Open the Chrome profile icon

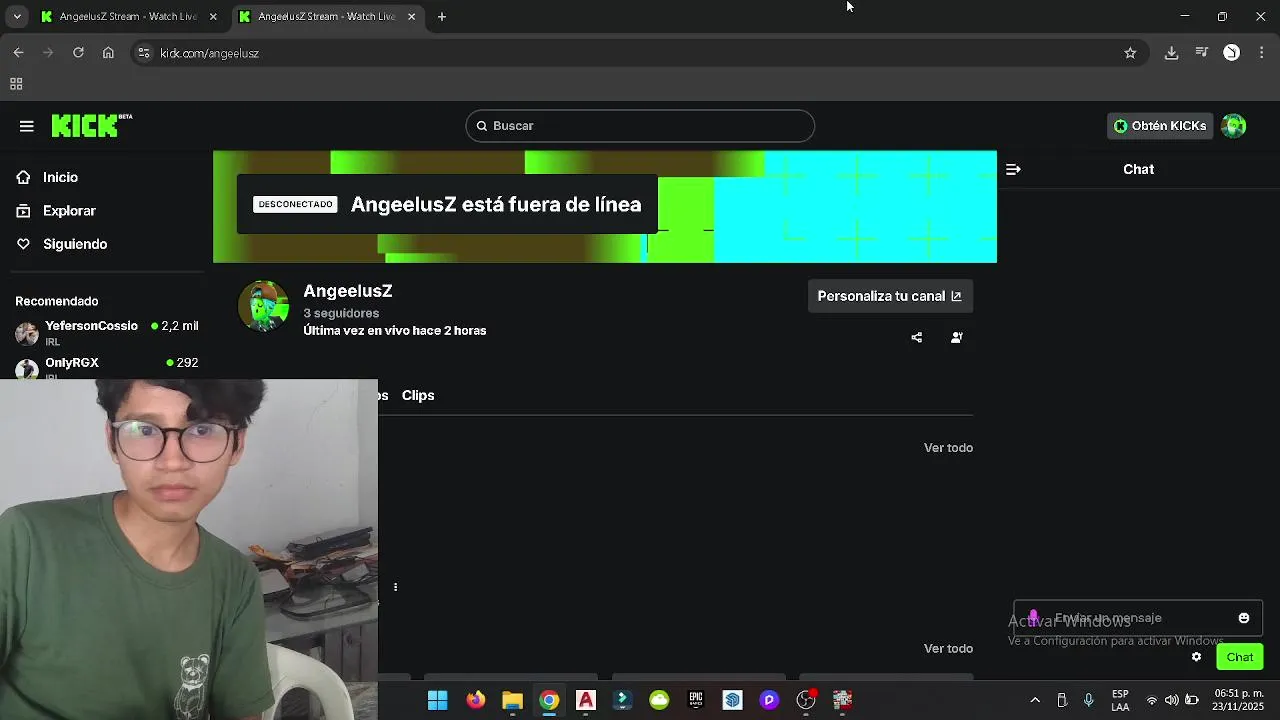point(1232,53)
